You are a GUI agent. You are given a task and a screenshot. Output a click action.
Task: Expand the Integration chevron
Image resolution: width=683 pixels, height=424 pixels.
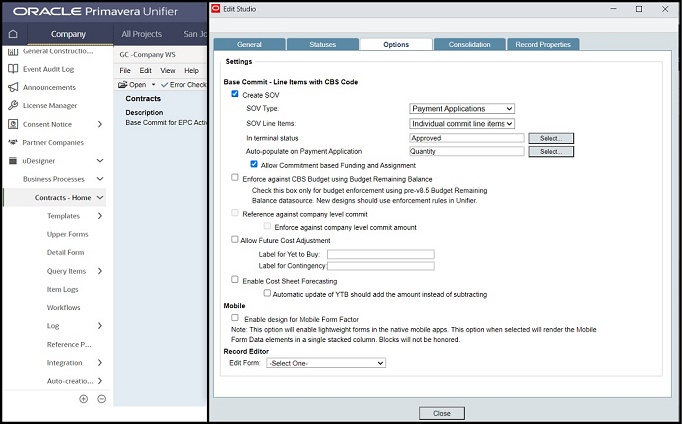(x=100, y=363)
